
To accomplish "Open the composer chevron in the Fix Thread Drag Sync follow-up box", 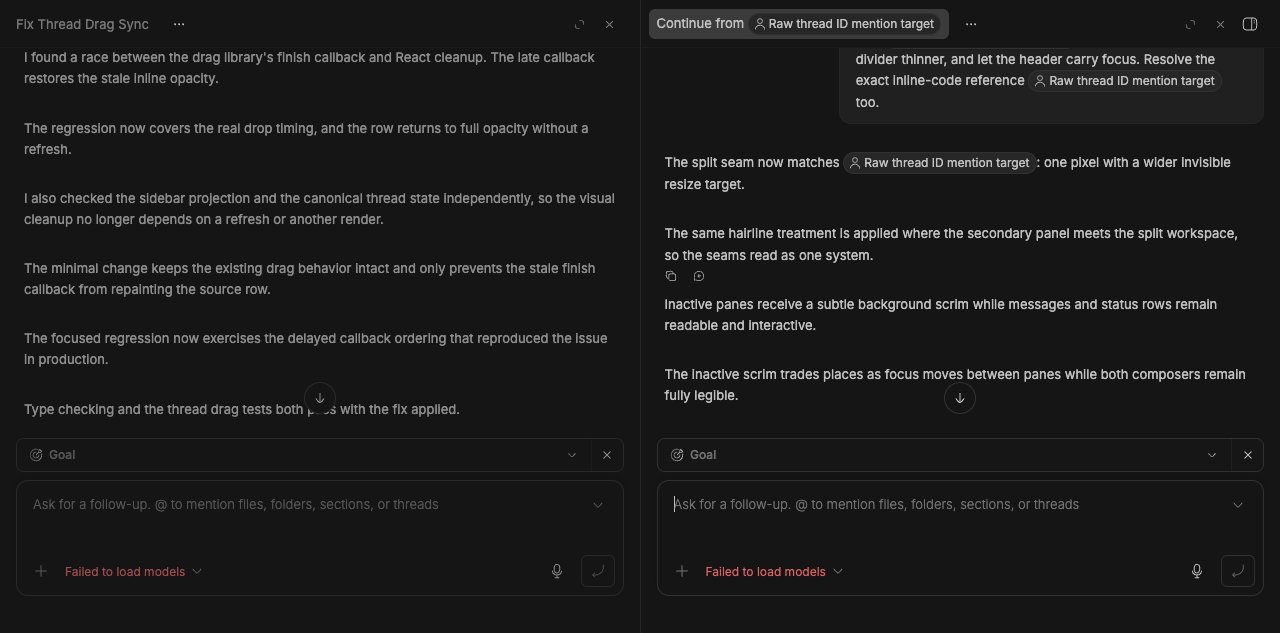I will (598, 505).
